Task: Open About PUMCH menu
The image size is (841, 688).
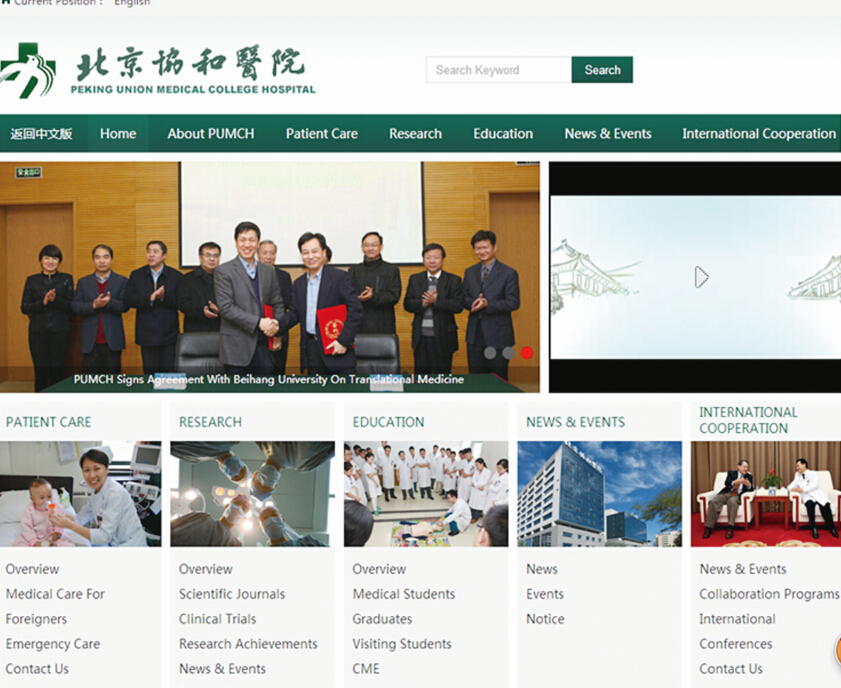Action: [x=211, y=134]
